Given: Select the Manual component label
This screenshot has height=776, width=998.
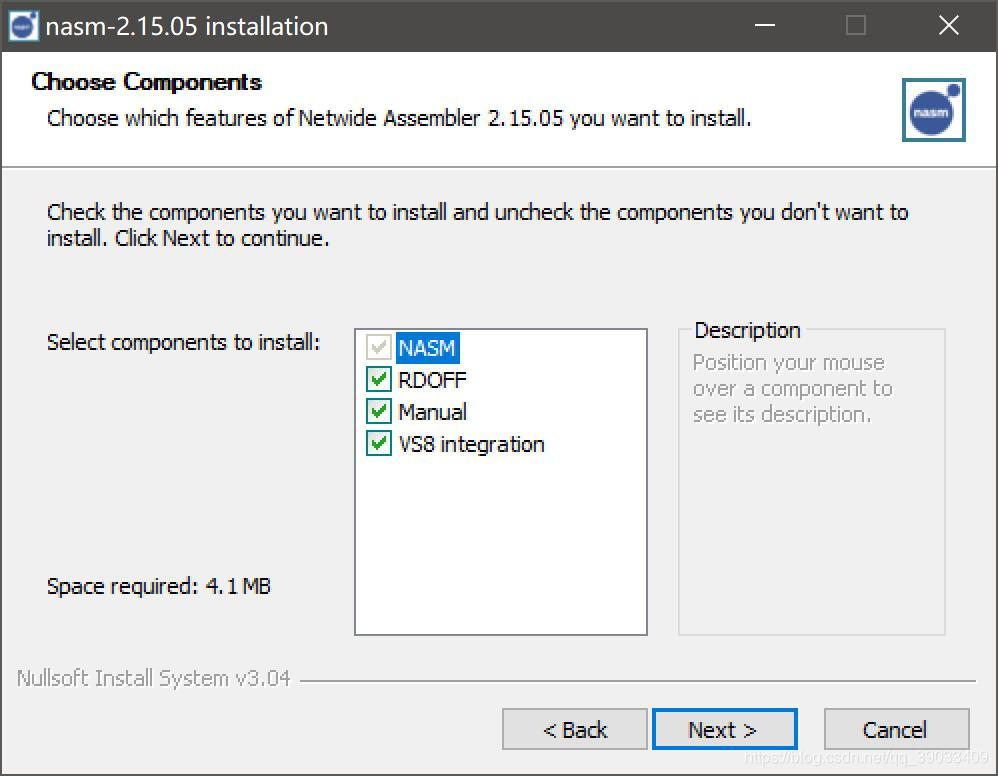Looking at the screenshot, I should [432, 412].
